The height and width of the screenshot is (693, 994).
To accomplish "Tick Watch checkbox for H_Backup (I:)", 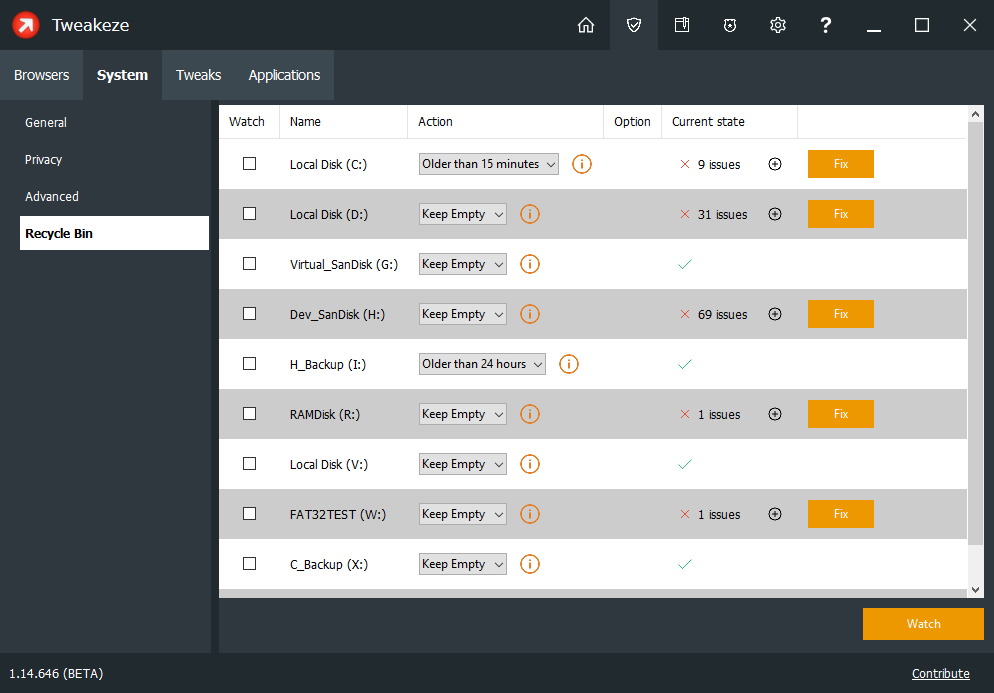I will tap(250, 363).
